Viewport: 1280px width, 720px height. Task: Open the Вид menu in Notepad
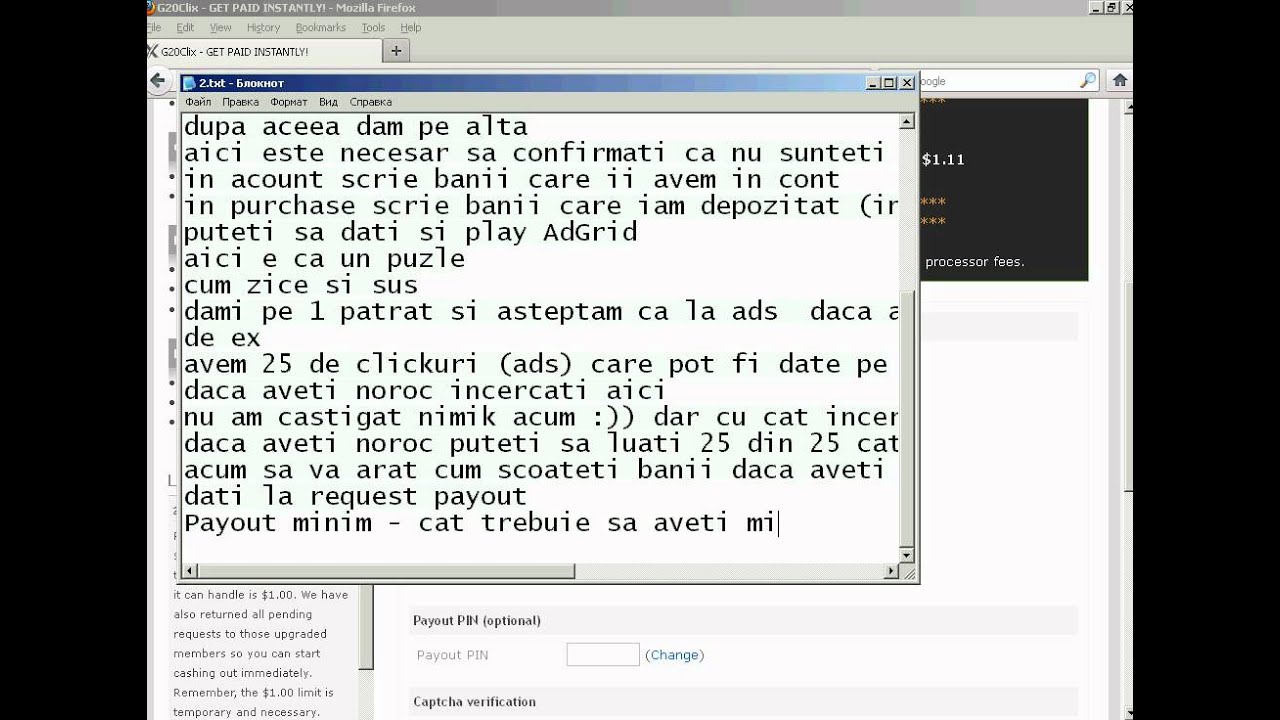point(328,102)
